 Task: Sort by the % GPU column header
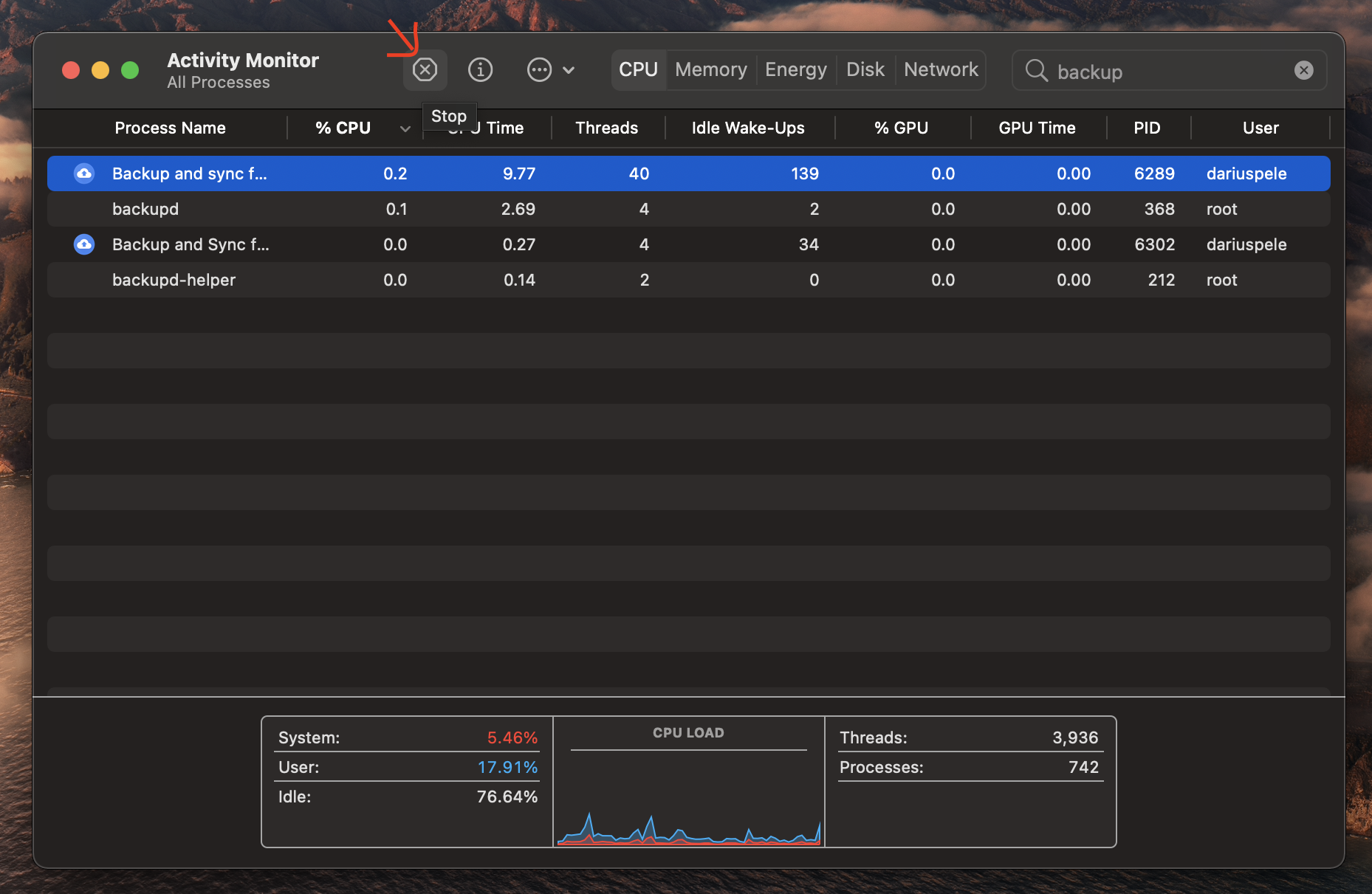tap(901, 128)
